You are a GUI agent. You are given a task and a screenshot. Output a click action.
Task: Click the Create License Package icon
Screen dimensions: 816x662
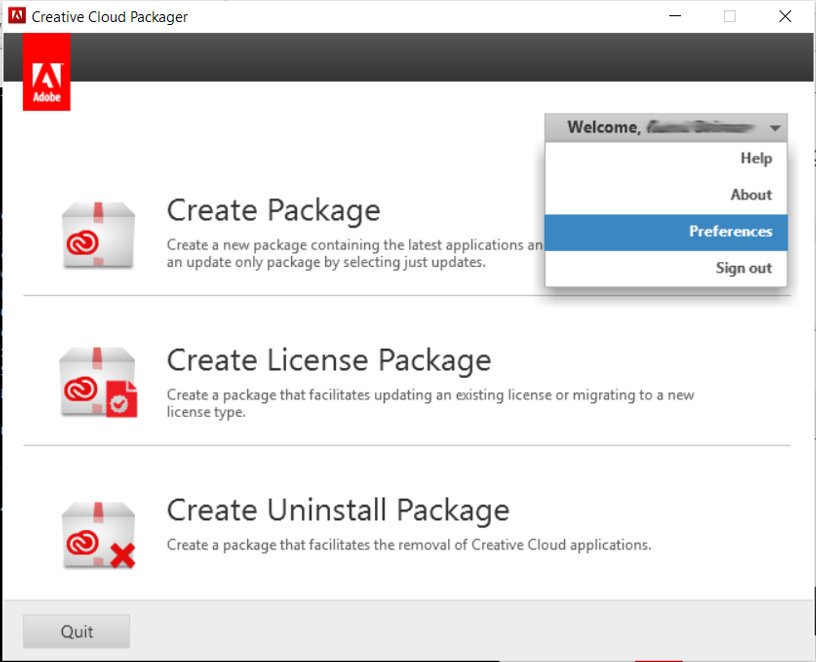tap(97, 381)
